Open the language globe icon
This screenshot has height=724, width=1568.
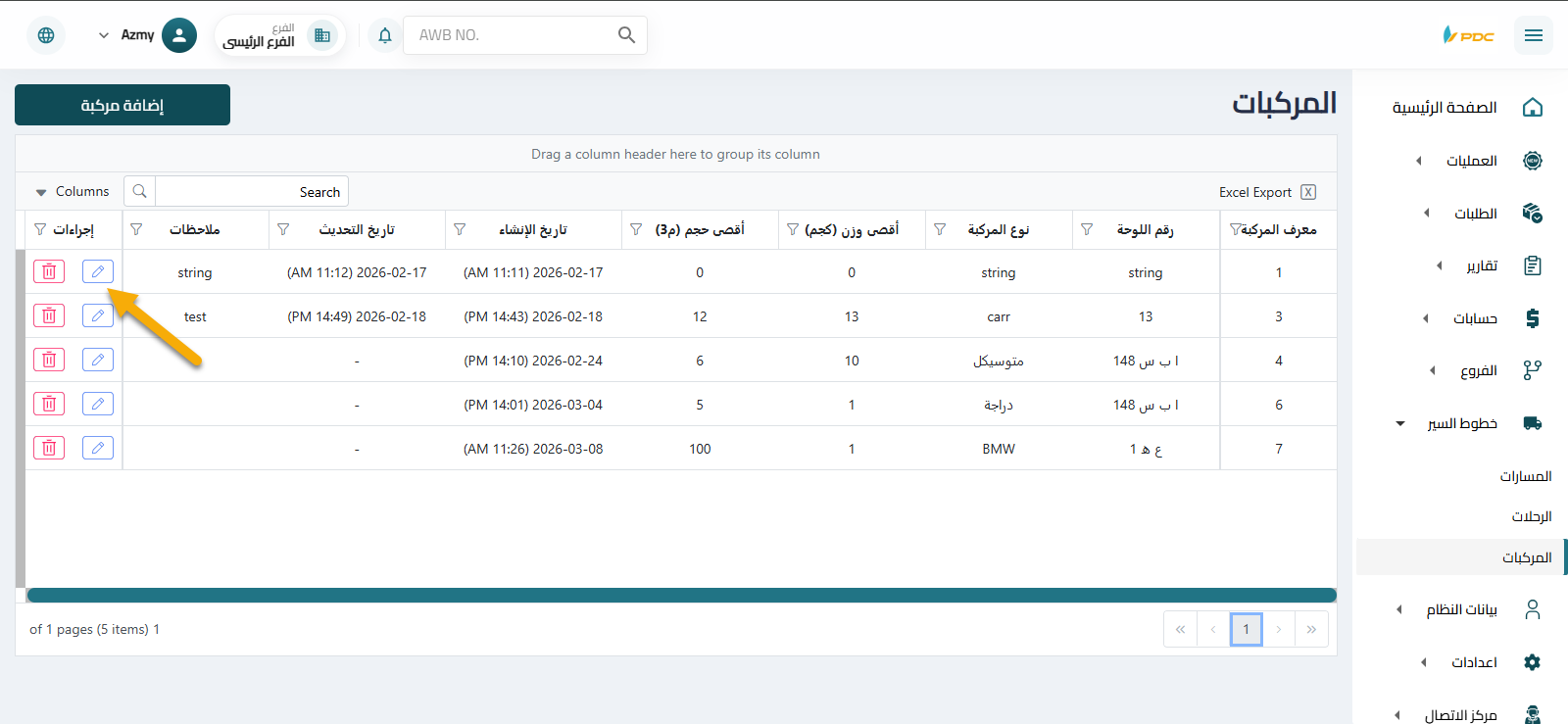[46, 35]
